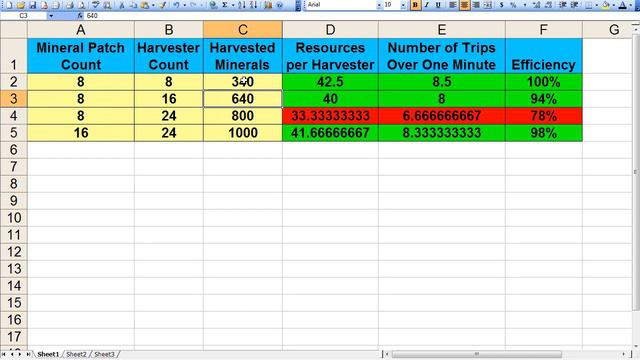This screenshot has width=640, height=360.
Task: Toggle Align Right
Action: point(476,5)
